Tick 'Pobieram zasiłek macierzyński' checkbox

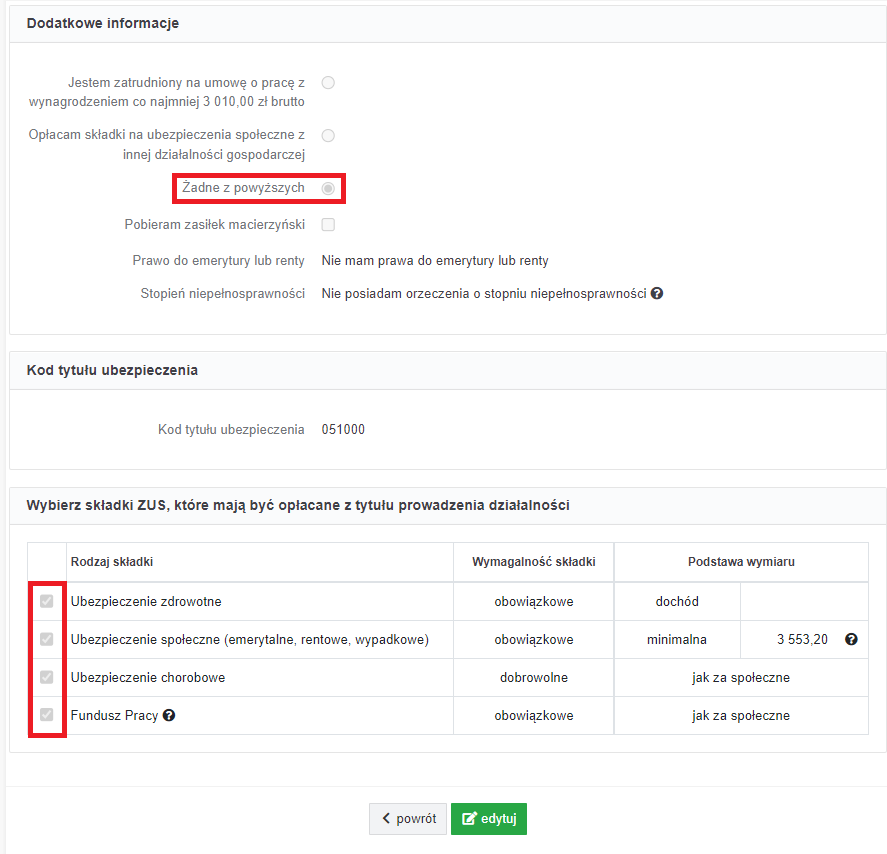[x=328, y=225]
